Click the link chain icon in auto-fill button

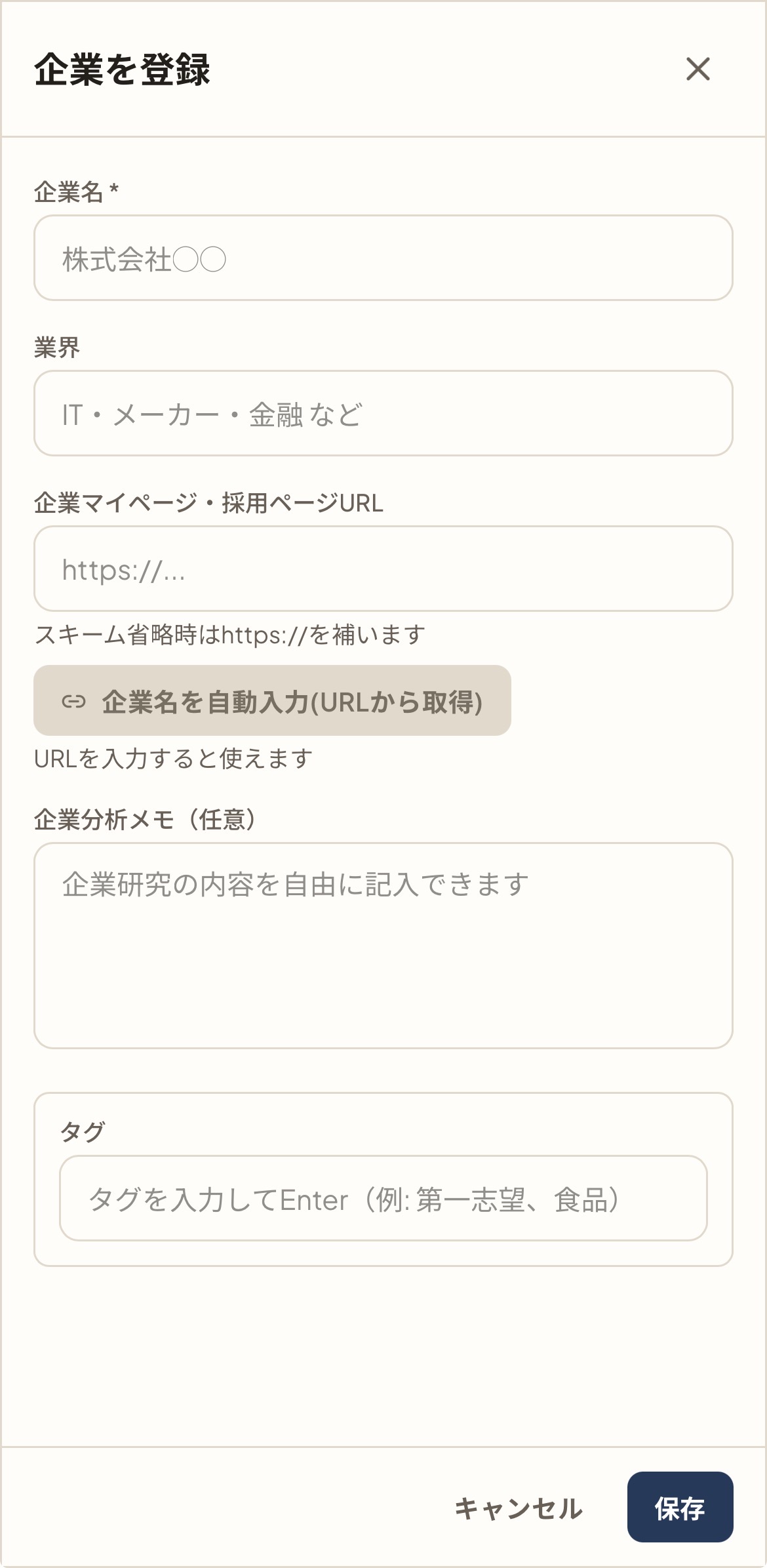click(73, 702)
